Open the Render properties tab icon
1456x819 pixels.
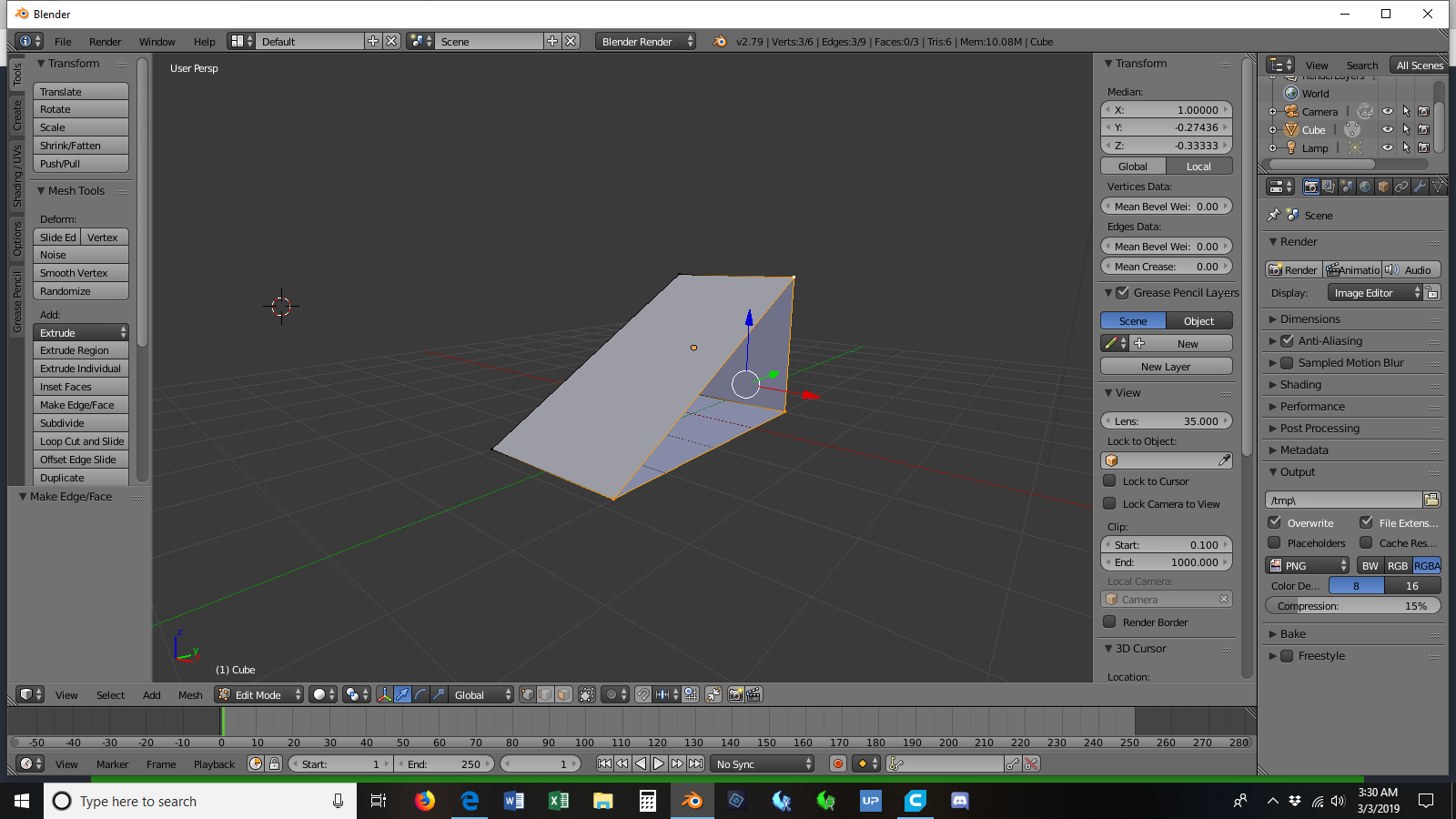1310,187
